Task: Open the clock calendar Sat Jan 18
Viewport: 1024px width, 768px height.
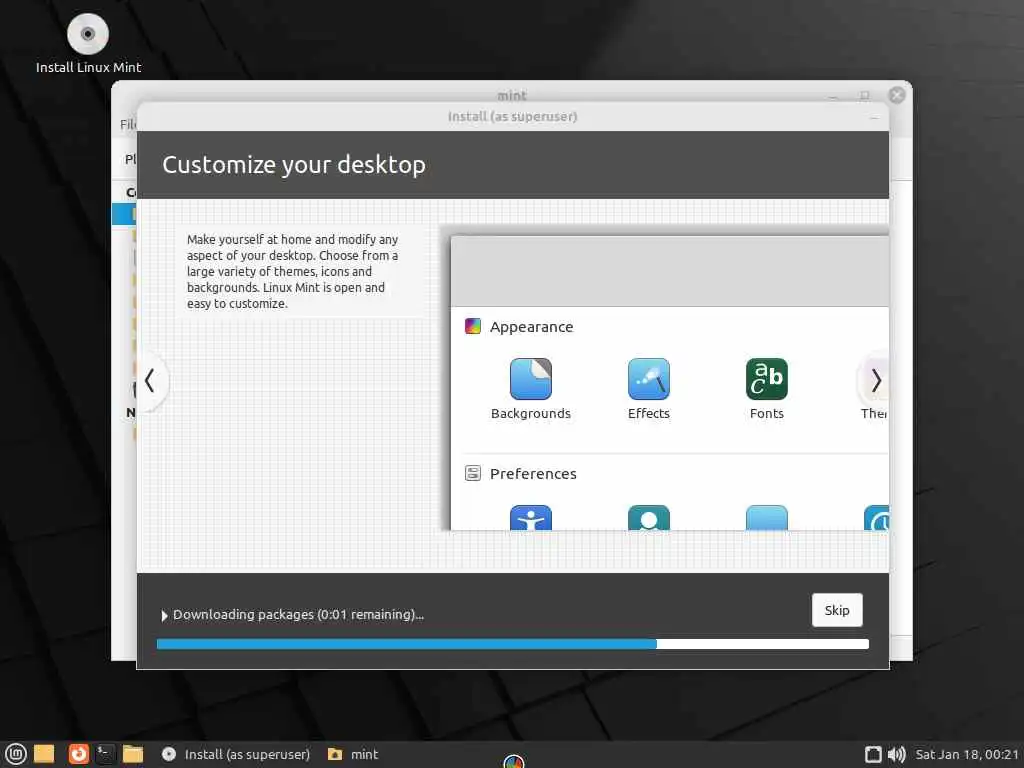Action: (x=967, y=754)
